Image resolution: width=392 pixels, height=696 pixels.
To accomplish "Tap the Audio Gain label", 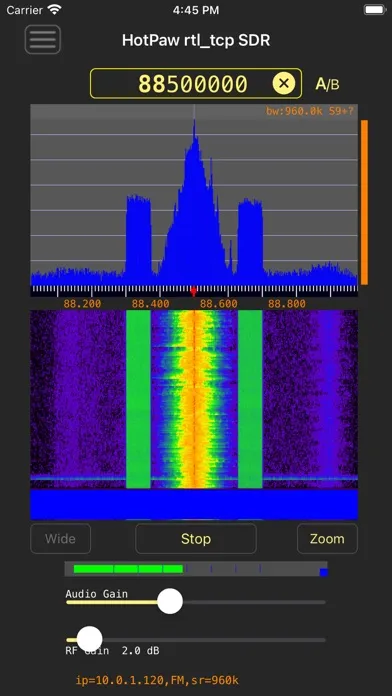I will [x=96, y=593].
